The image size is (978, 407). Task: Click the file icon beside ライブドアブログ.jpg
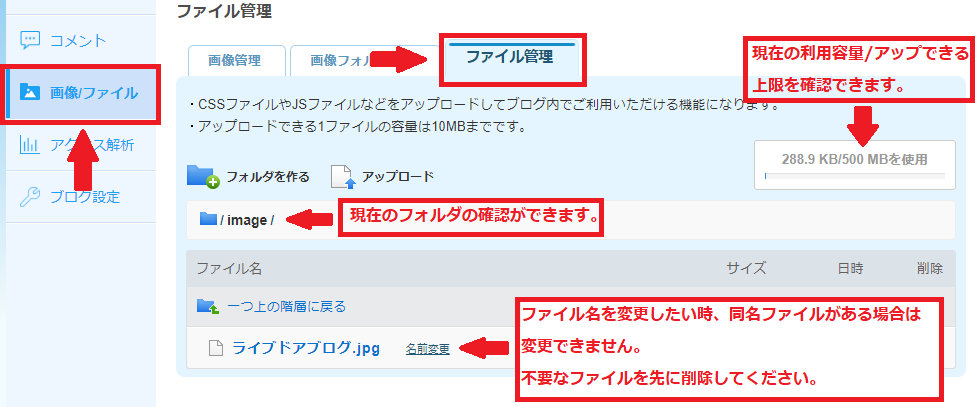(215, 348)
